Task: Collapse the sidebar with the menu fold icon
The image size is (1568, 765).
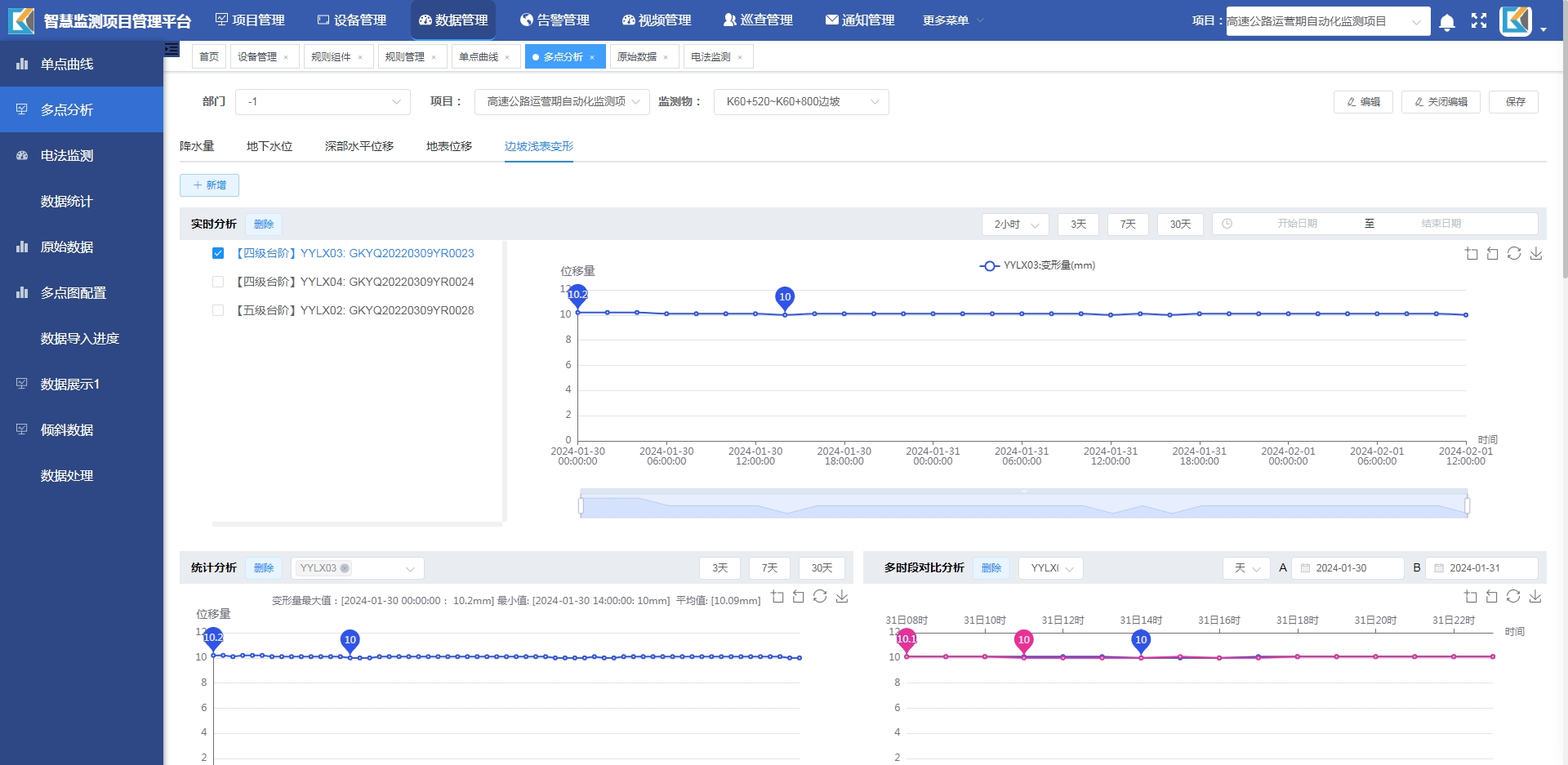Action: coord(171,50)
